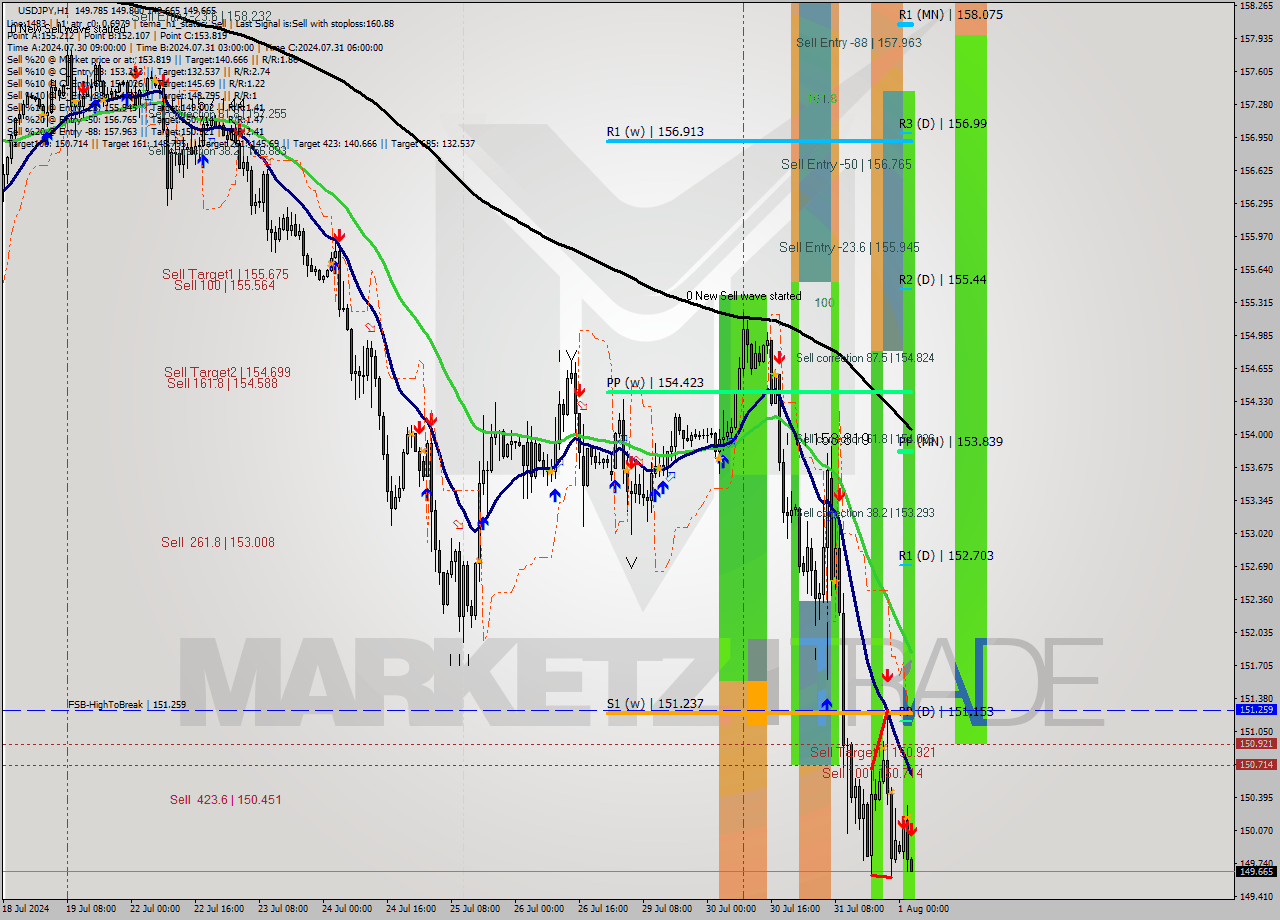Click the 24 Jul 00:00 time label

(347, 909)
